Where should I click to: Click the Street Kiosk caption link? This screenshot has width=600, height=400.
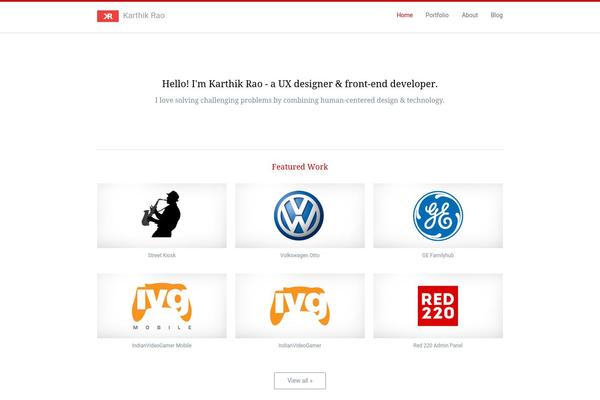162,255
